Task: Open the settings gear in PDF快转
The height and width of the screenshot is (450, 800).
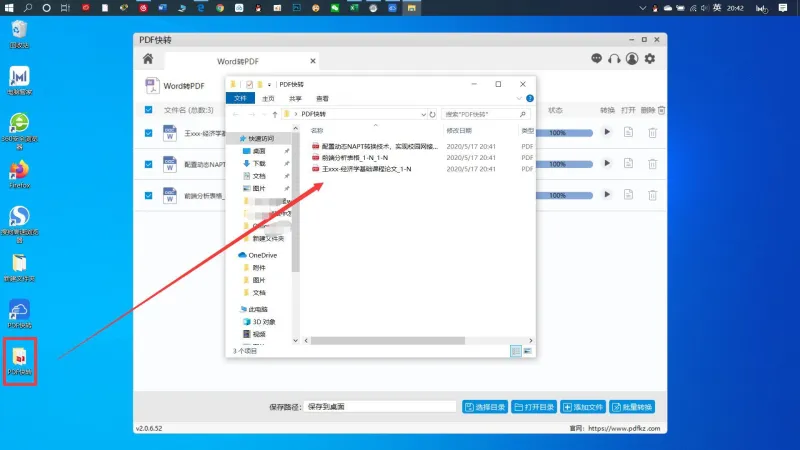Action: tap(649, 59)
